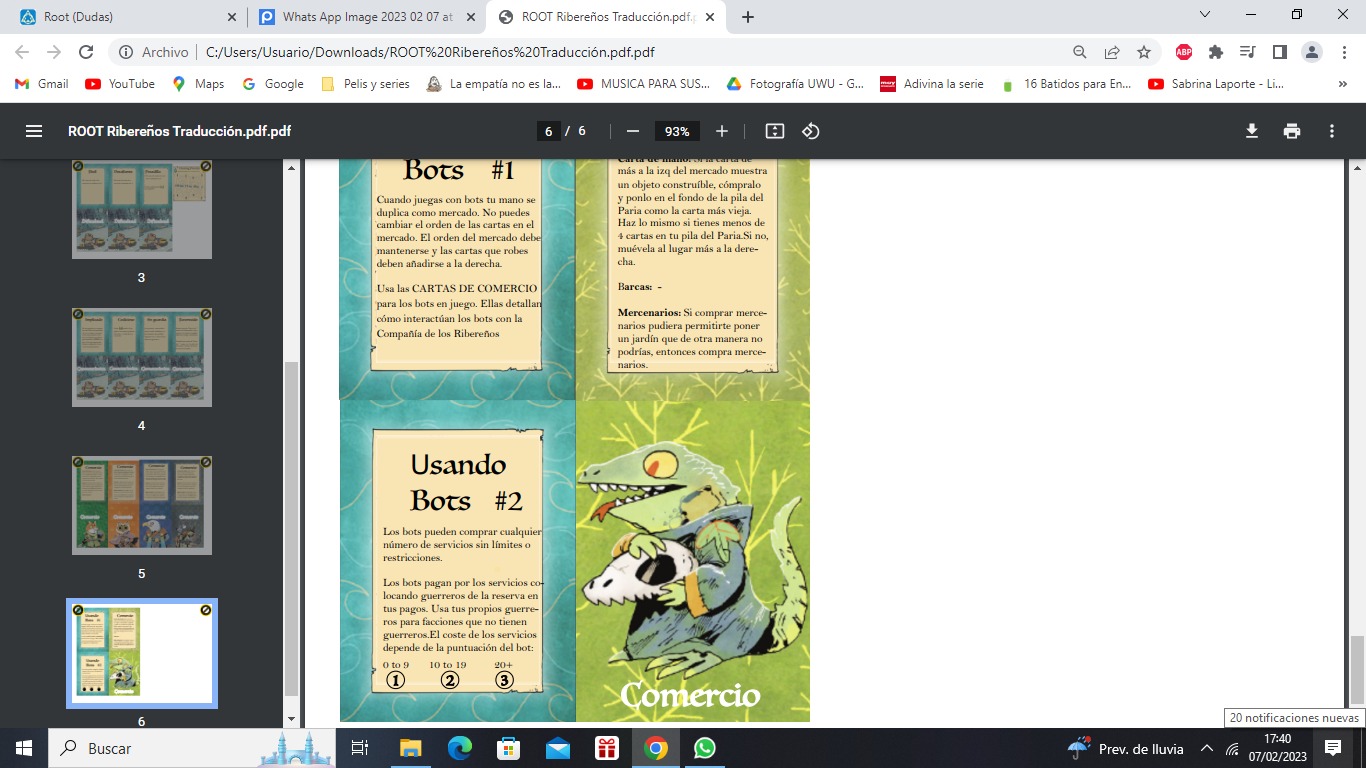This screenshot has width=1366, height=768.
Task: Click the taskbar Buscar search box
Action: point(191,748)
